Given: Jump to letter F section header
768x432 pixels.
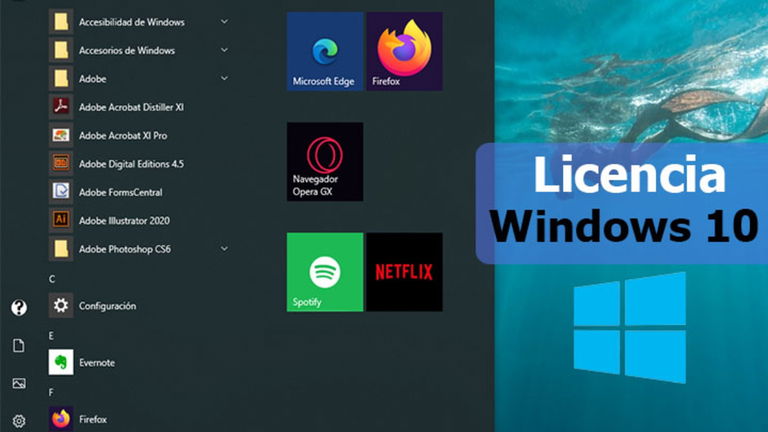Looking at the screenshot, I should [x=51, y=393].
